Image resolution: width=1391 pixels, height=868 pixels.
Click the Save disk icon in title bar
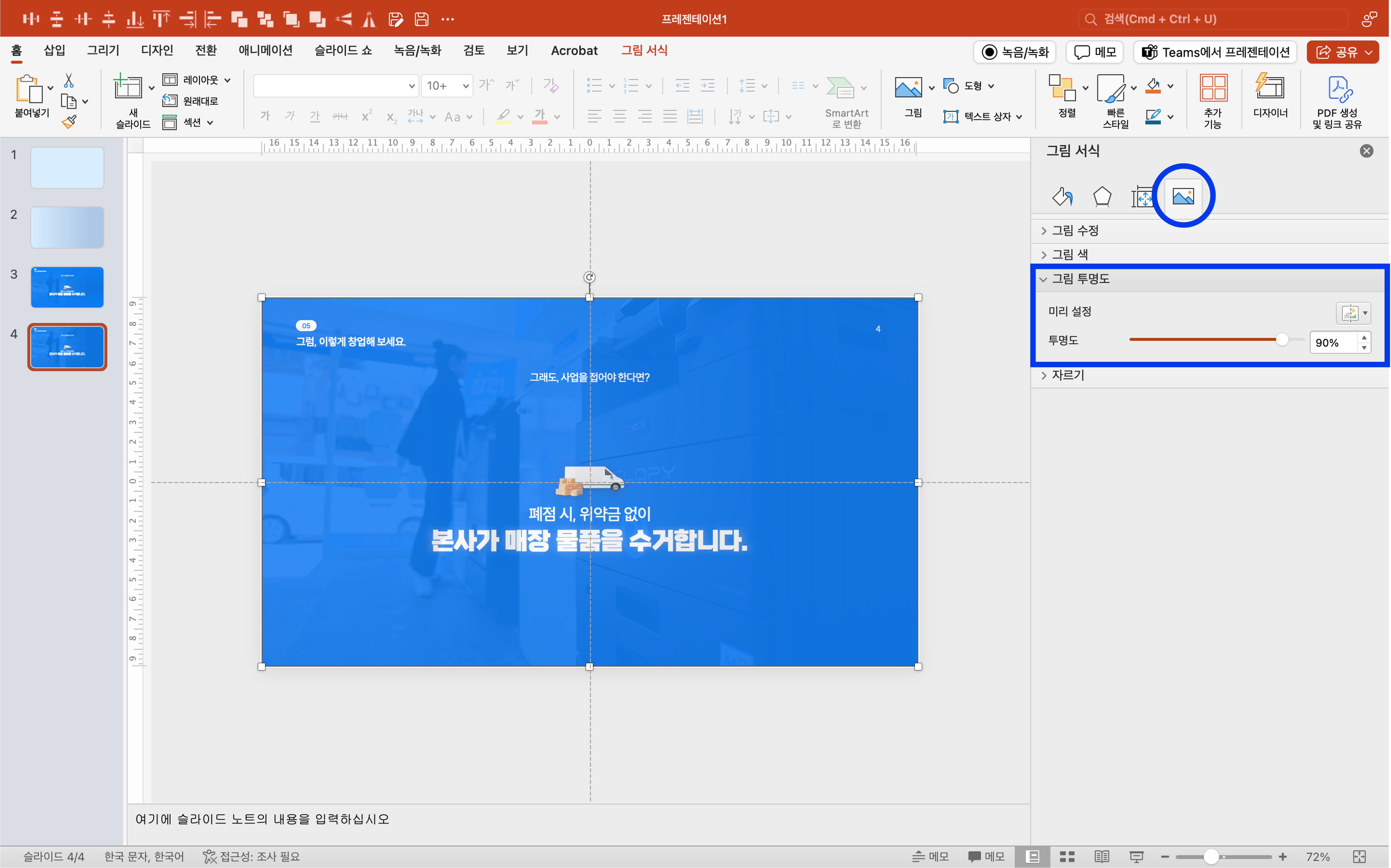pyautogui.click(x=422, y=19)
